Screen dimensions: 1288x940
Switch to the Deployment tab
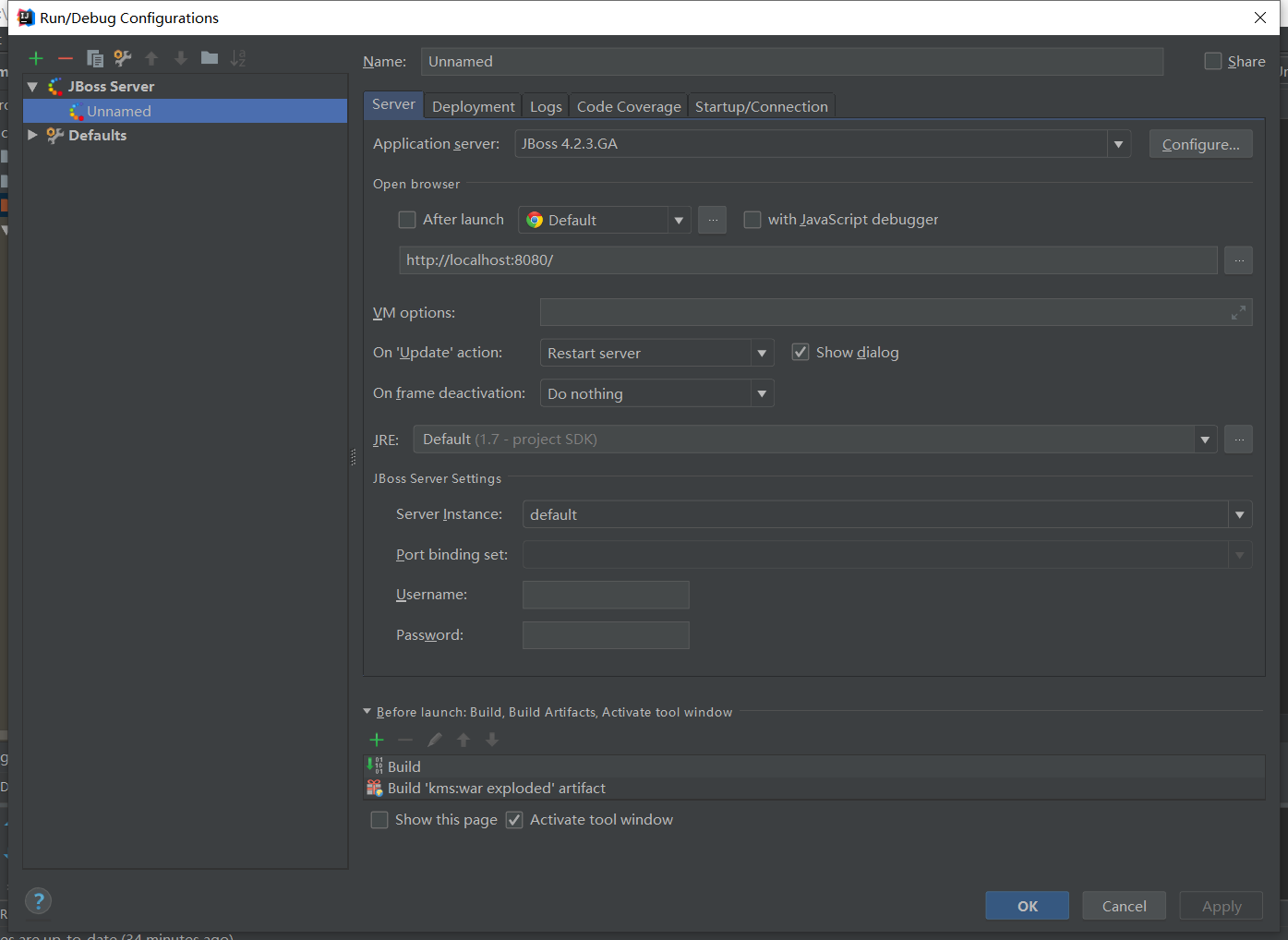click(x=474, y=106)
